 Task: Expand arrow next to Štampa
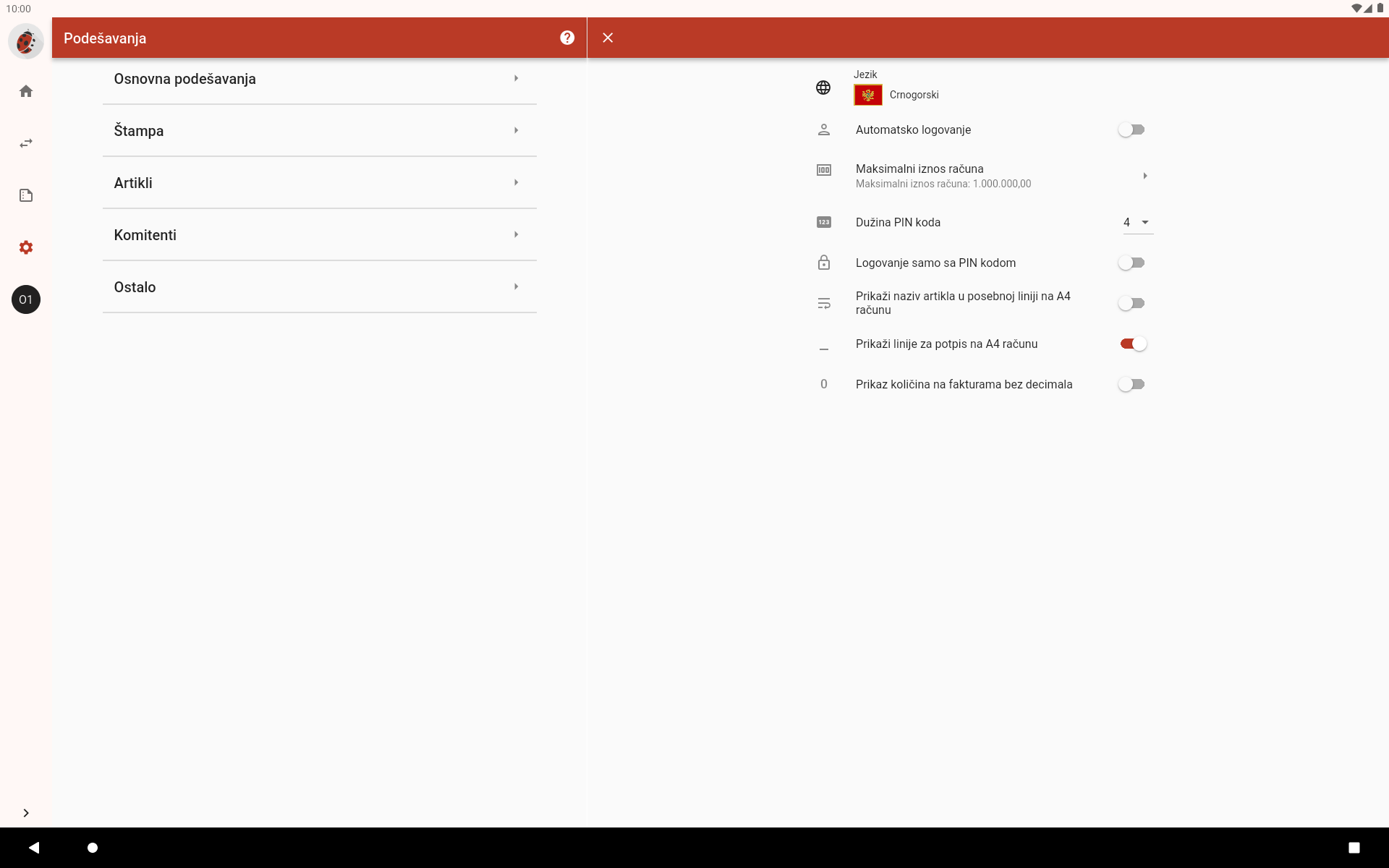(516, 130)
